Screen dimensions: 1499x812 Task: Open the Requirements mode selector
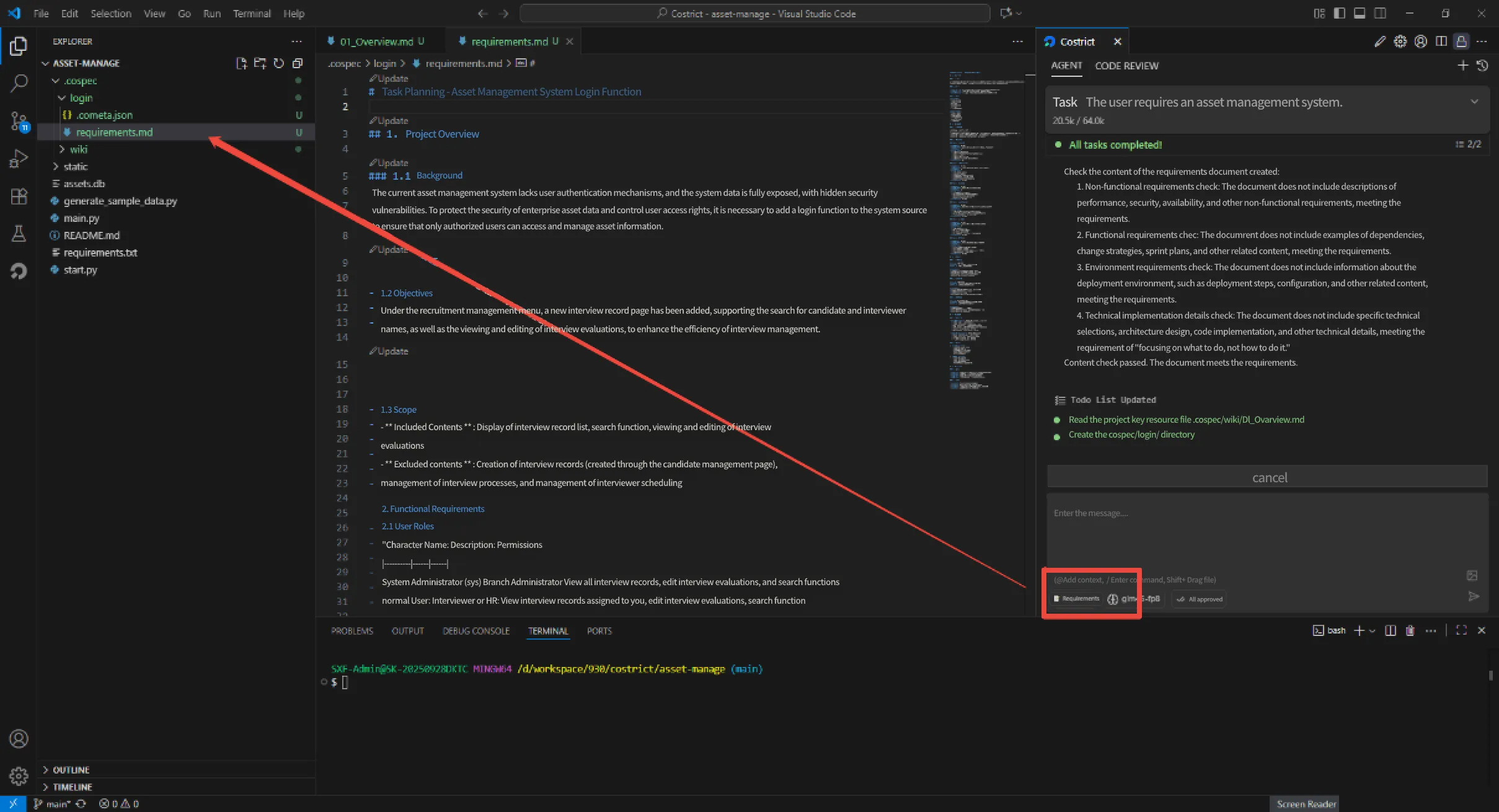1076,599
